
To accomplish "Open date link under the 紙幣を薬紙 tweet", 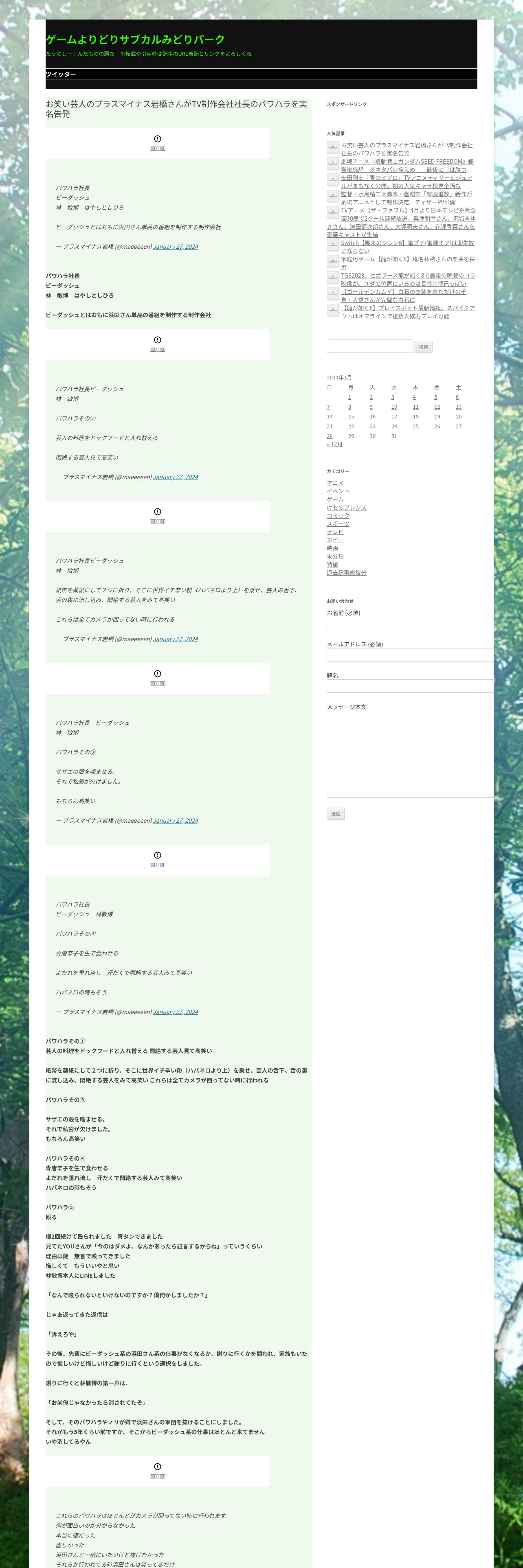I will 175,639.
